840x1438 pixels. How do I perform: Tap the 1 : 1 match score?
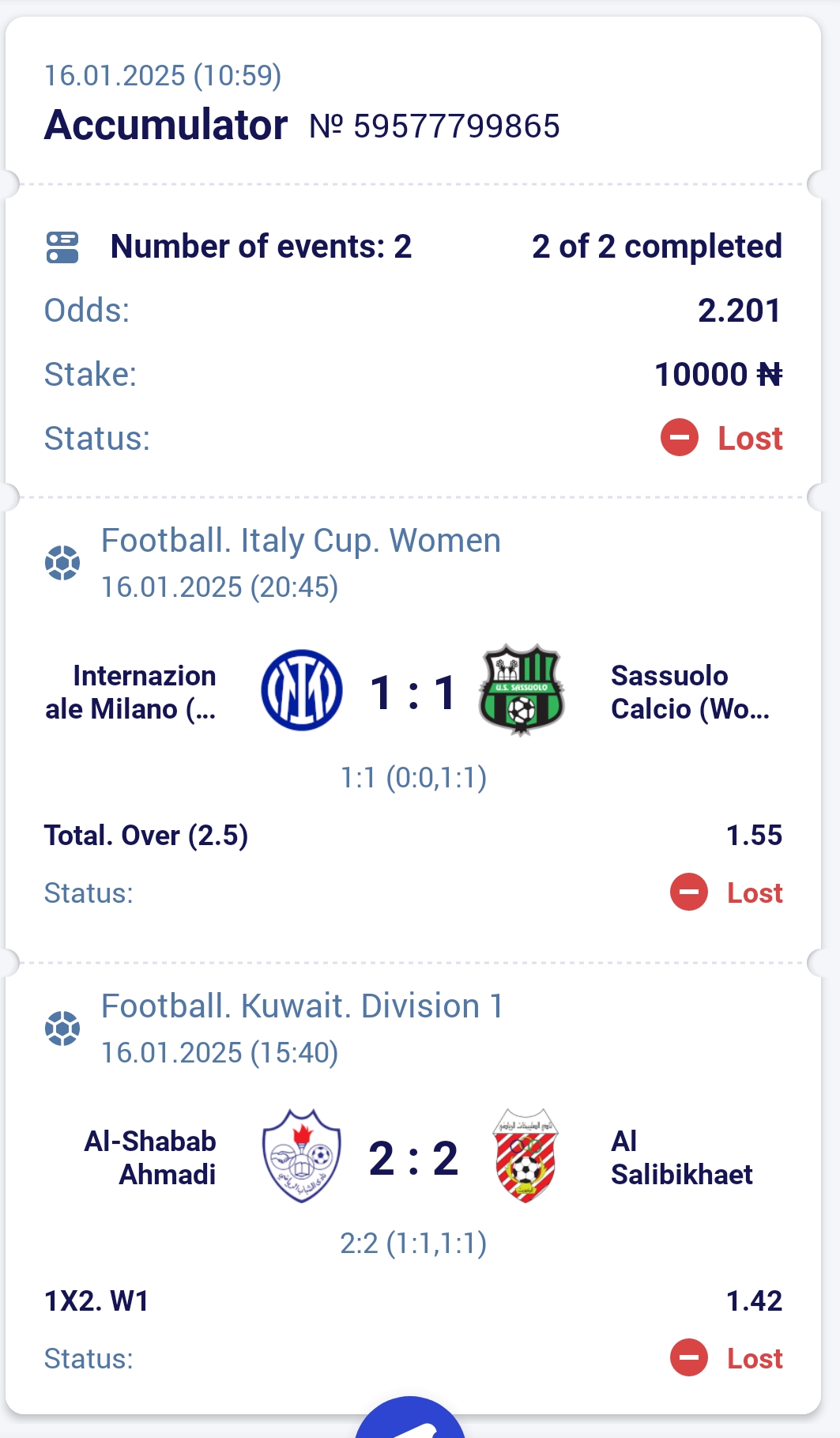[412, 693]
